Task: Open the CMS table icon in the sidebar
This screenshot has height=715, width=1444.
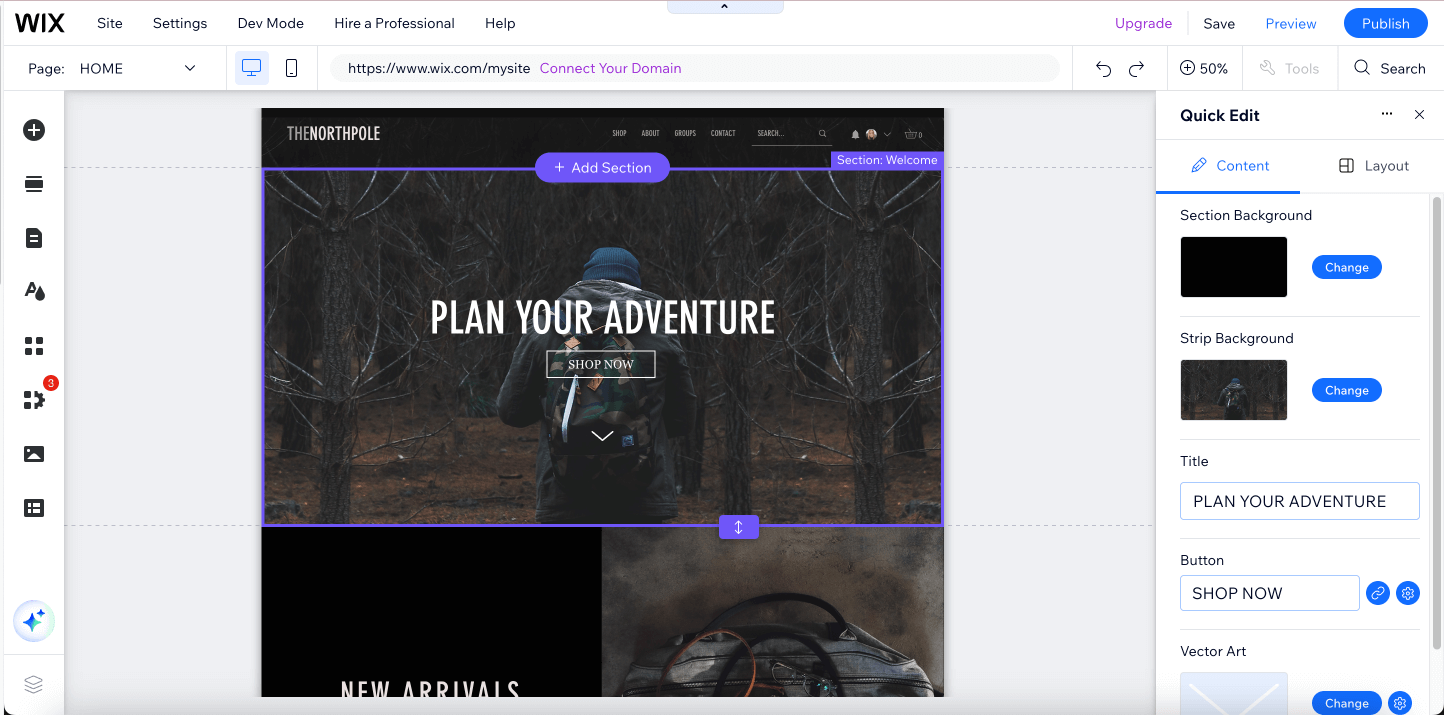Action: 34,508
